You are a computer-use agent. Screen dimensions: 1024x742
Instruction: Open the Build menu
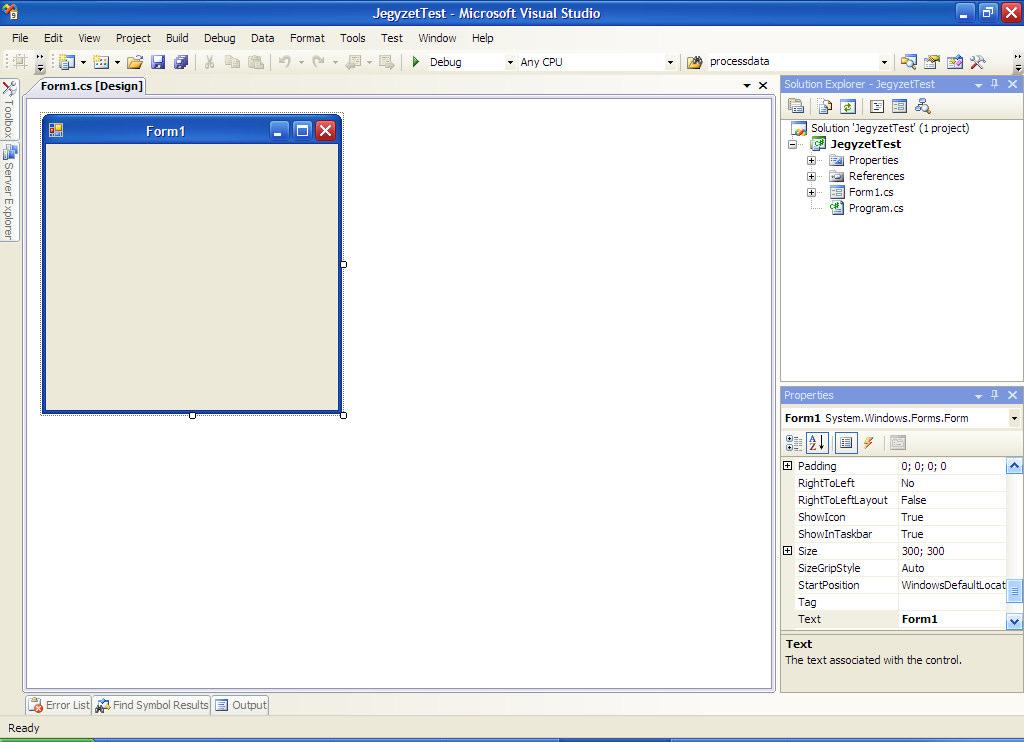pos(177,38)
